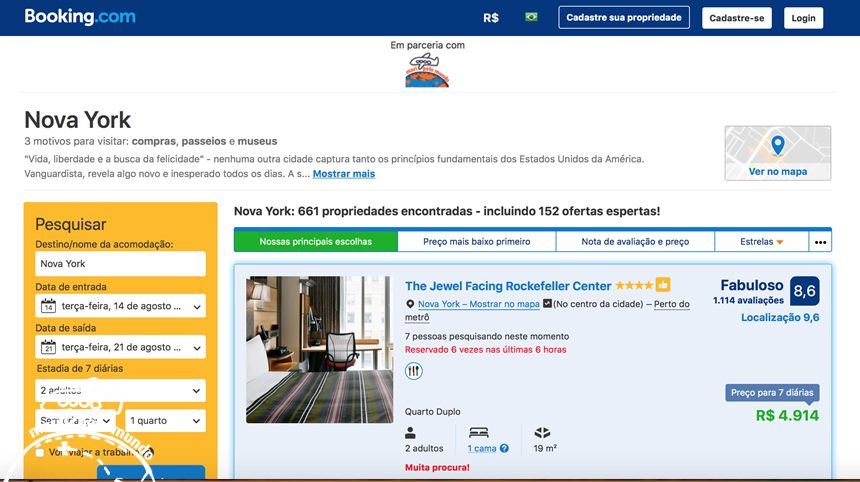Expand the rooms '1 quarto' dropdown
The image size is (860, 482).
tap(165, 421)
